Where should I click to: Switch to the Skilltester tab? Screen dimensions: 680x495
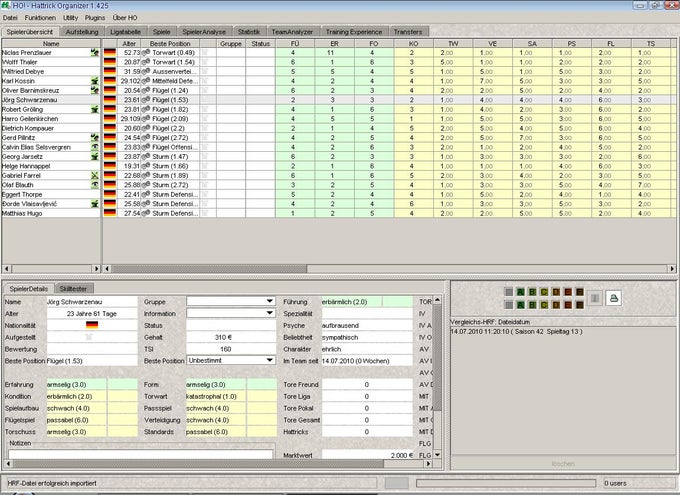coord(73,288)
